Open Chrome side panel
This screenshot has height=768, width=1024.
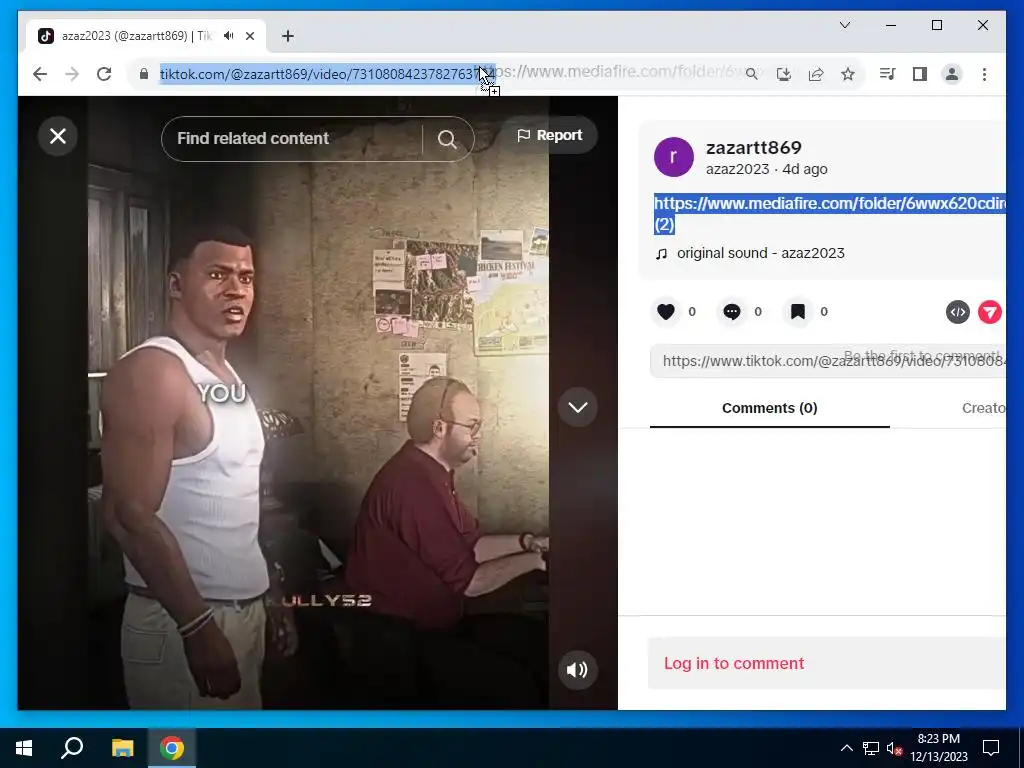(920, 74)
